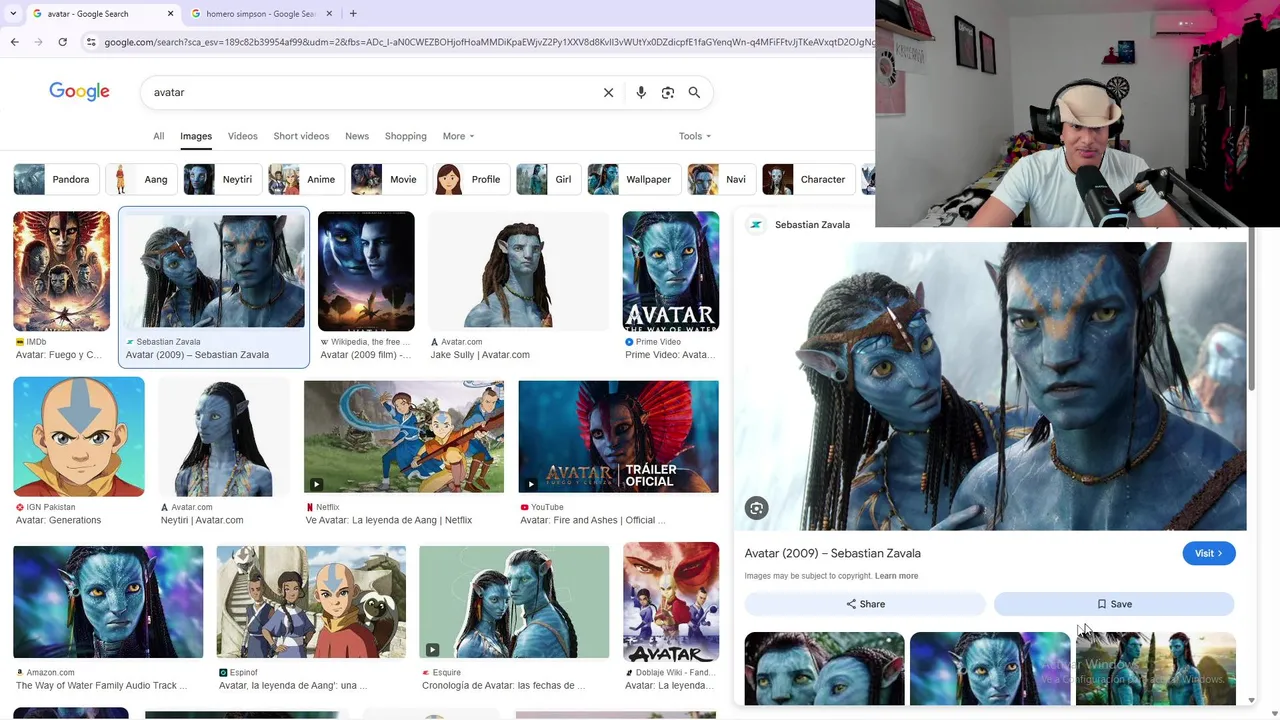Open the Short videos tab
Image resolution: width=1280 pixels, height=720 pixels.
click(x=301, y=136)
